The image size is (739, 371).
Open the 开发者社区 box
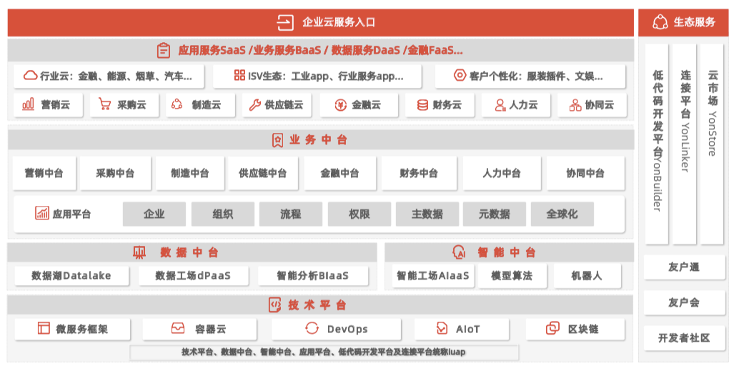point(684,338)
